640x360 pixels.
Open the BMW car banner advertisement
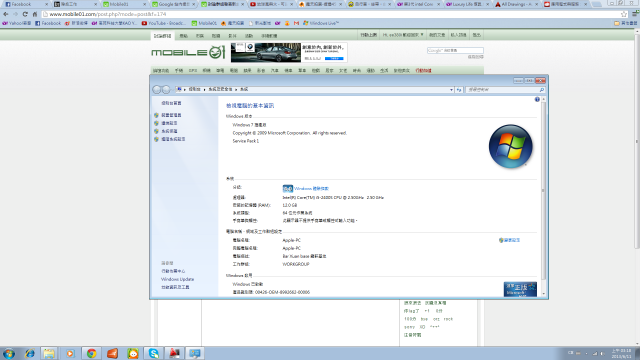[x=289, y=52]
